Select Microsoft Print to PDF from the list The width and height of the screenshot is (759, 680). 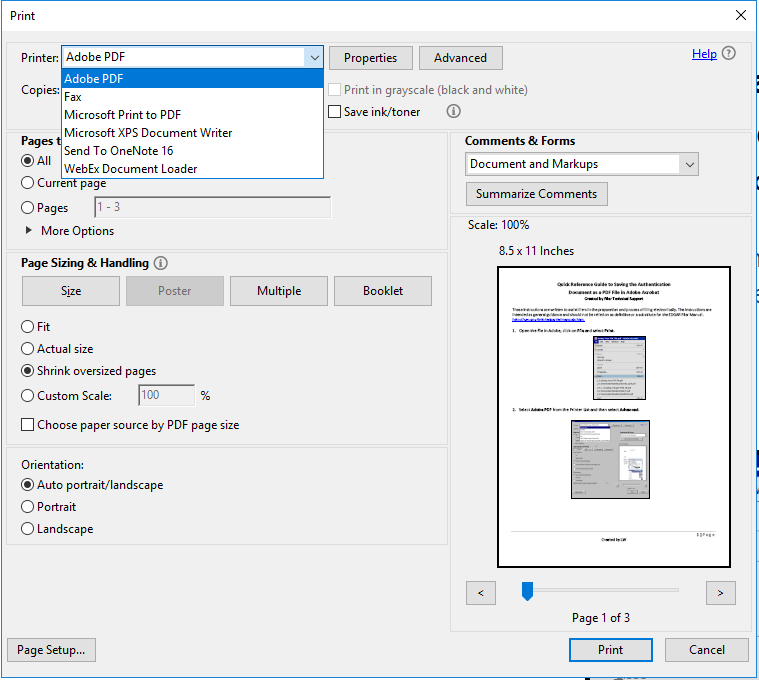click(122, 115)
